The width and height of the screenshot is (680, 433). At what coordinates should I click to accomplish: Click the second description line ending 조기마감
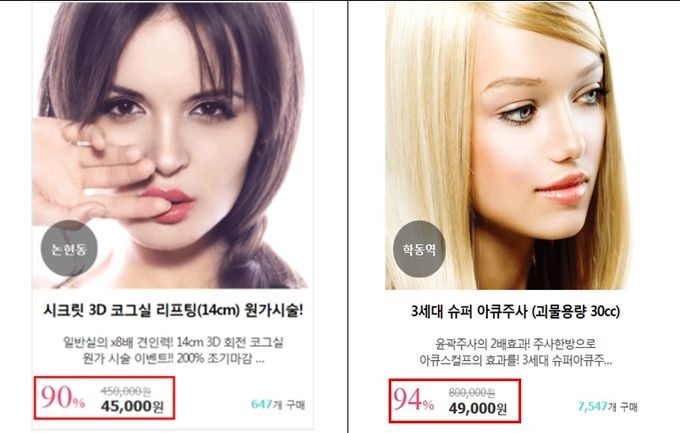pos(173,359)
